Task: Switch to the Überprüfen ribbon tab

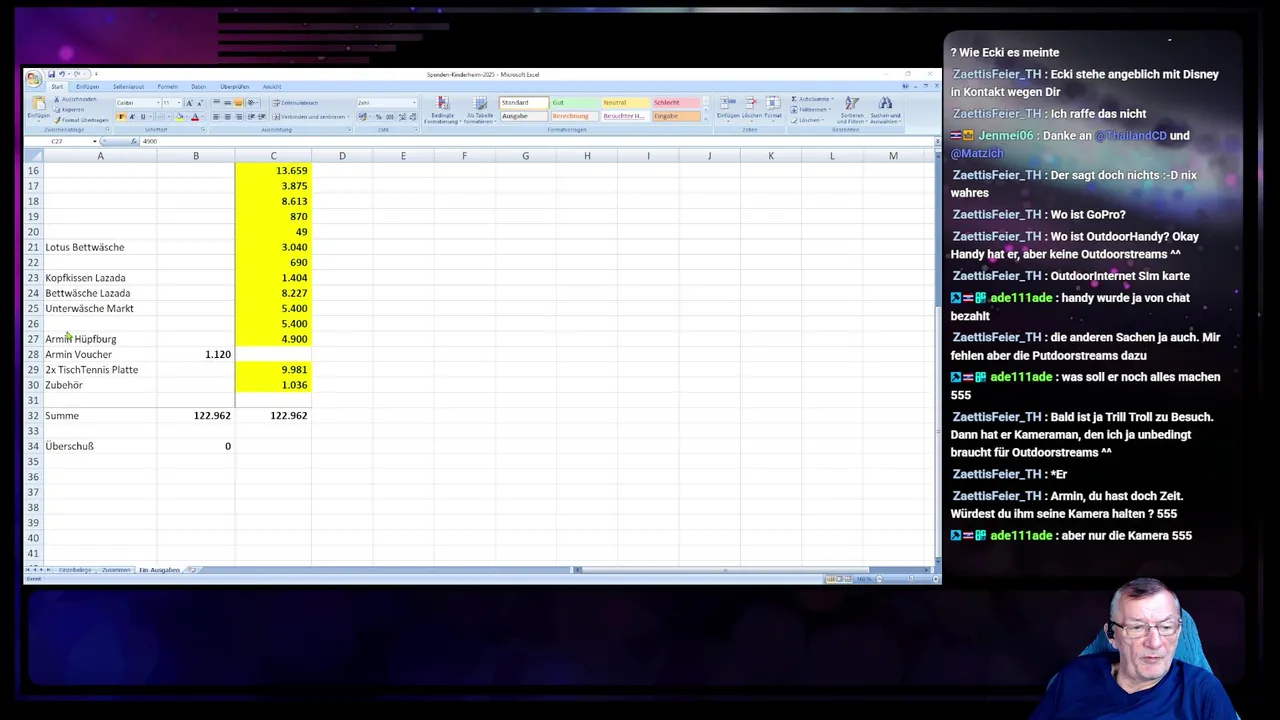Action: click(234, 87)
